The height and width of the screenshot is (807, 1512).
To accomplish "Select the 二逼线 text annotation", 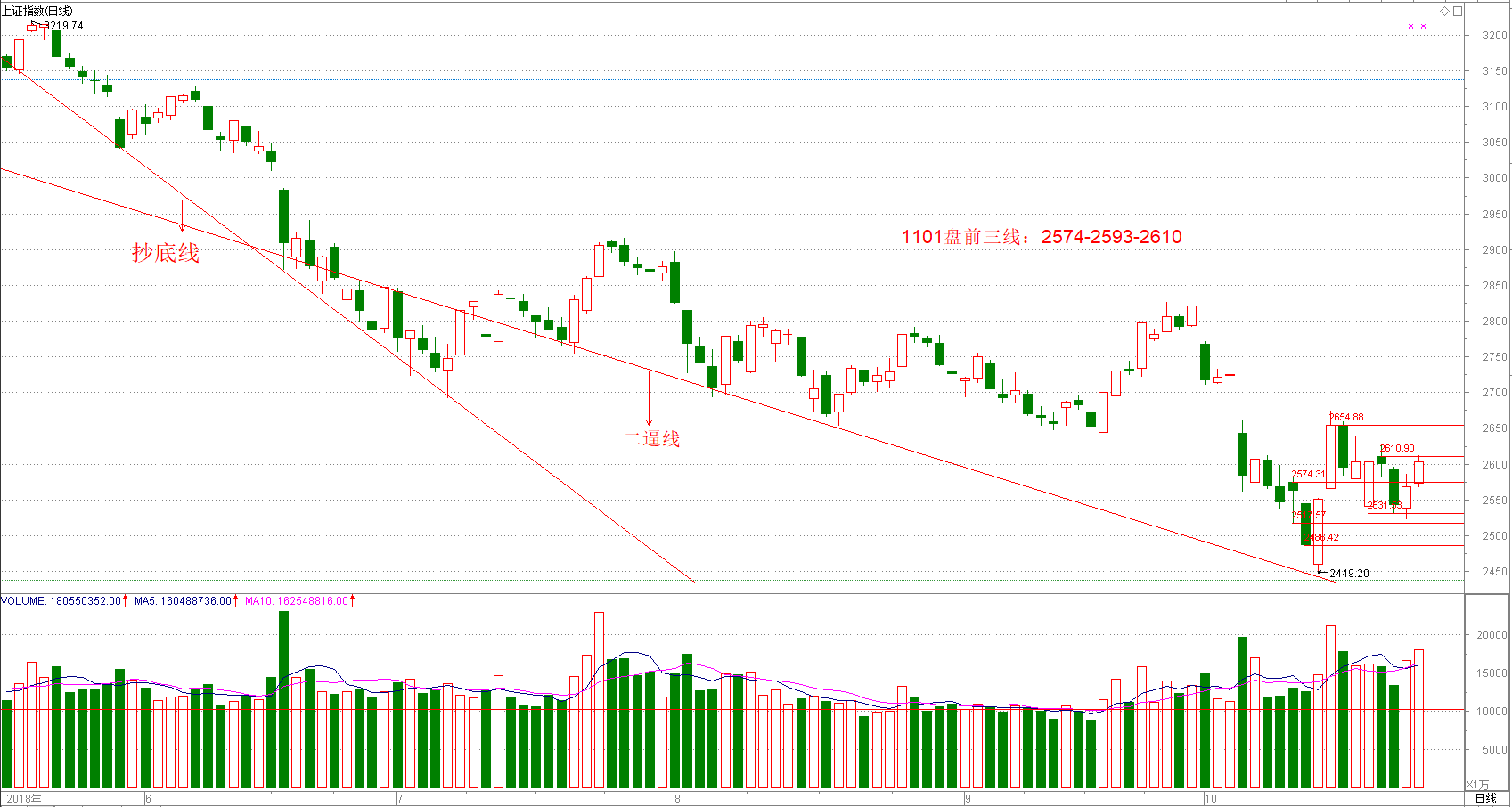I will tap(652, 439).
